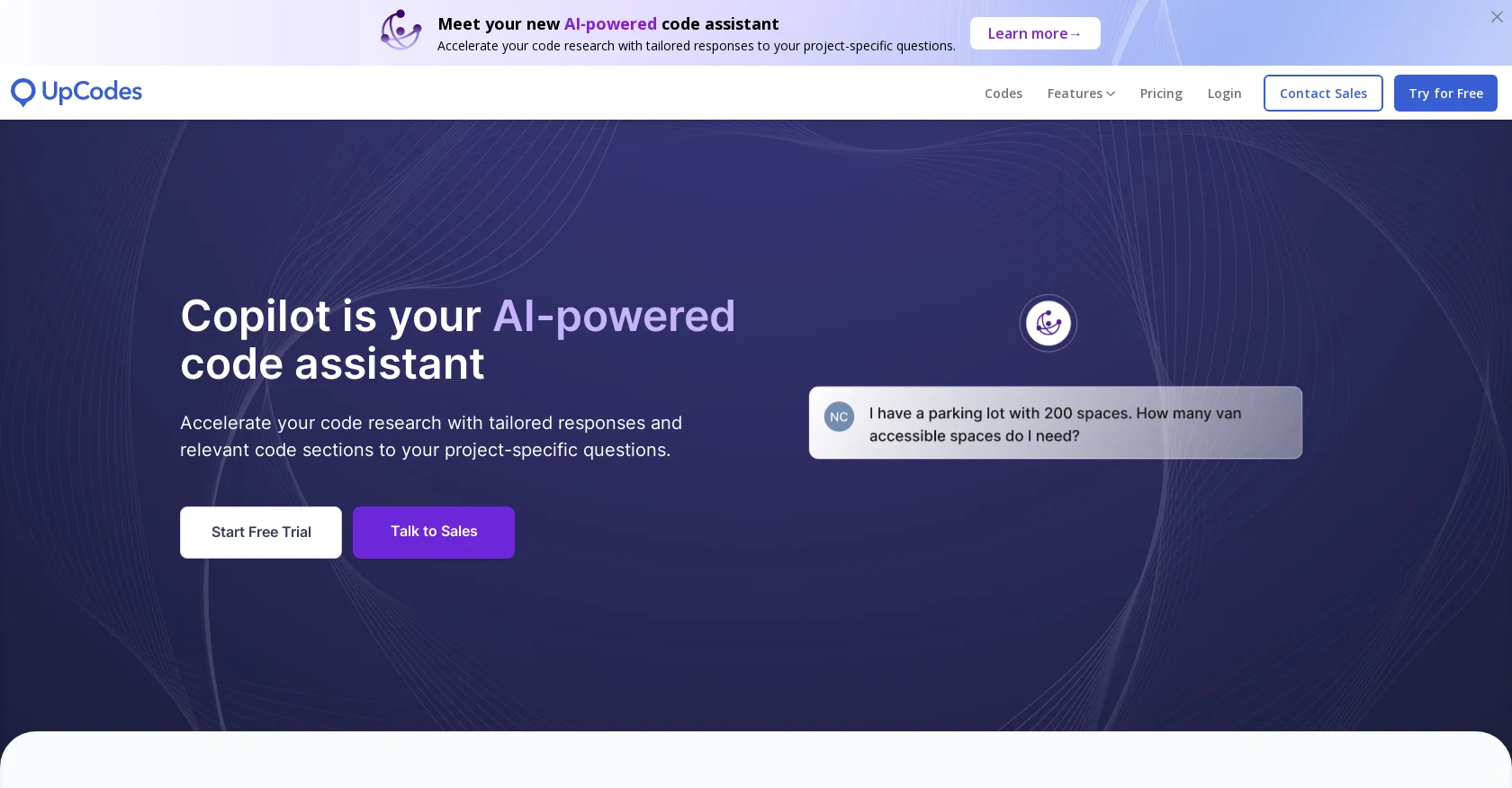The image size is (1512, 788).
Task: Click the Copilot icon in the banner
Action: coord(400,31)
